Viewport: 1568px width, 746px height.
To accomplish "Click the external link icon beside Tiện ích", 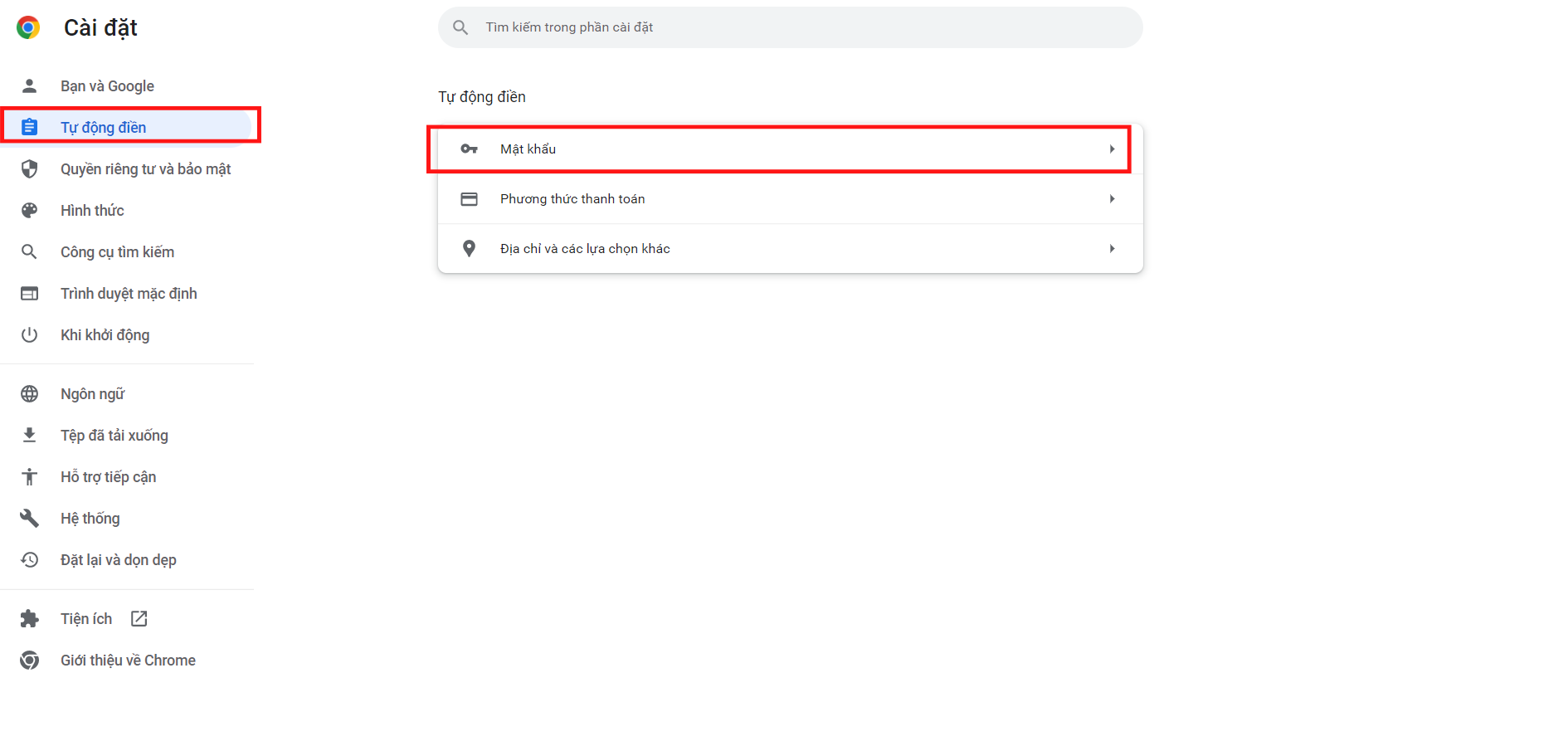I will pyautogui.click(x=139, y=618).
